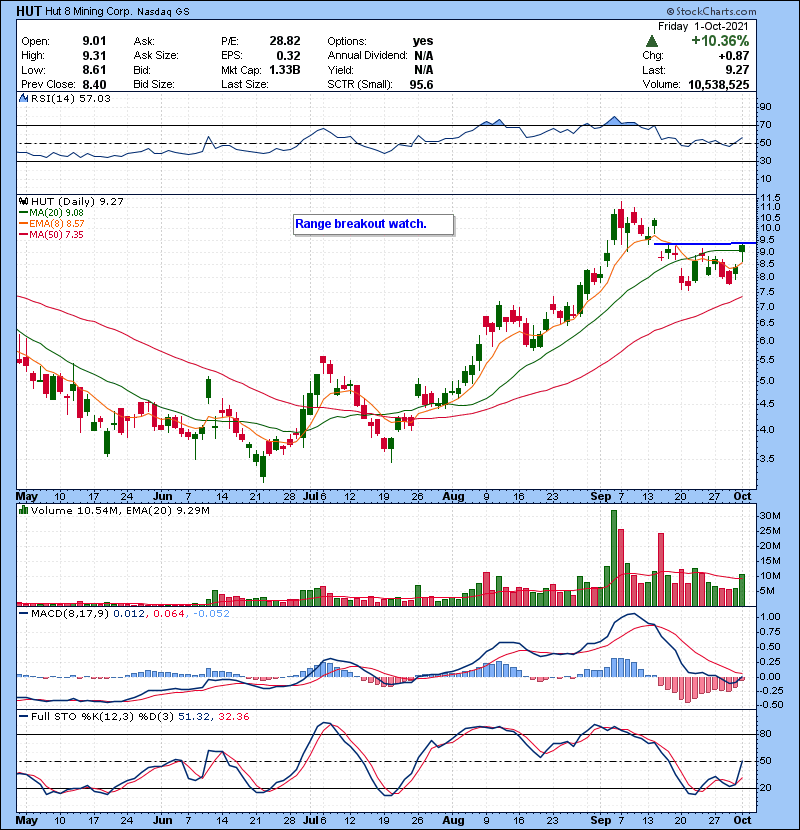The image size is (800, 830).
Task: Open the StockCharts.com watermark link
Action: point(711,11)
